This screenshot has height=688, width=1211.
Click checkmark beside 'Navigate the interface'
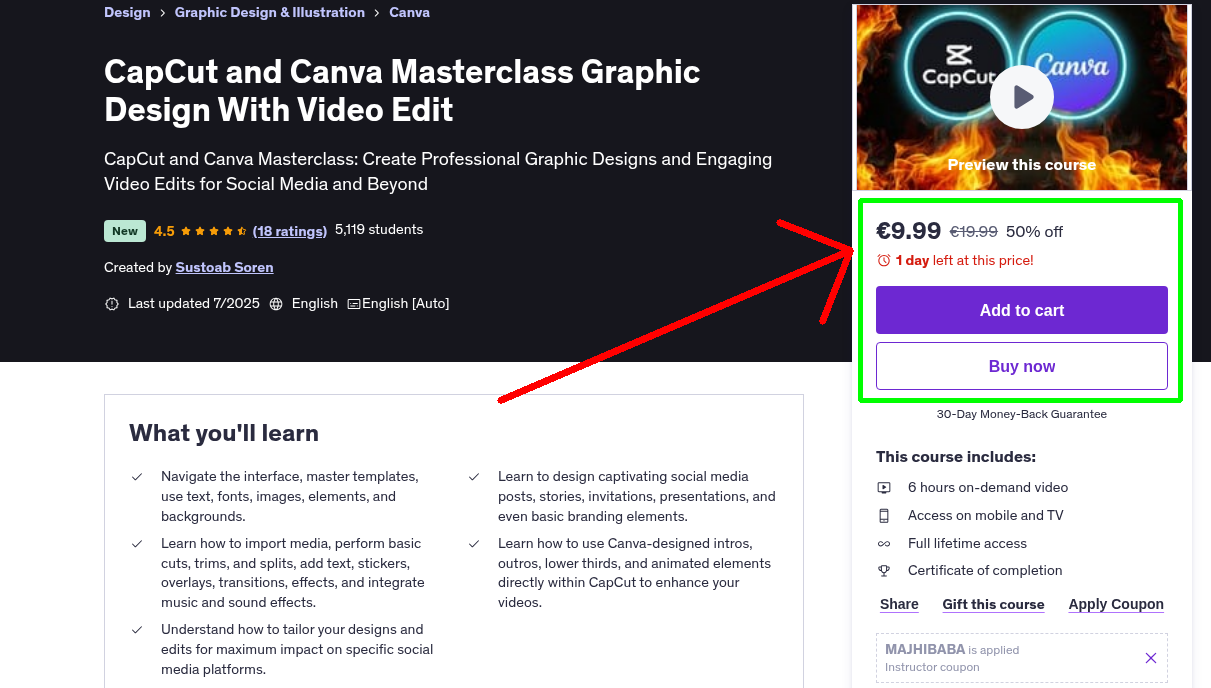pos(137,477)
